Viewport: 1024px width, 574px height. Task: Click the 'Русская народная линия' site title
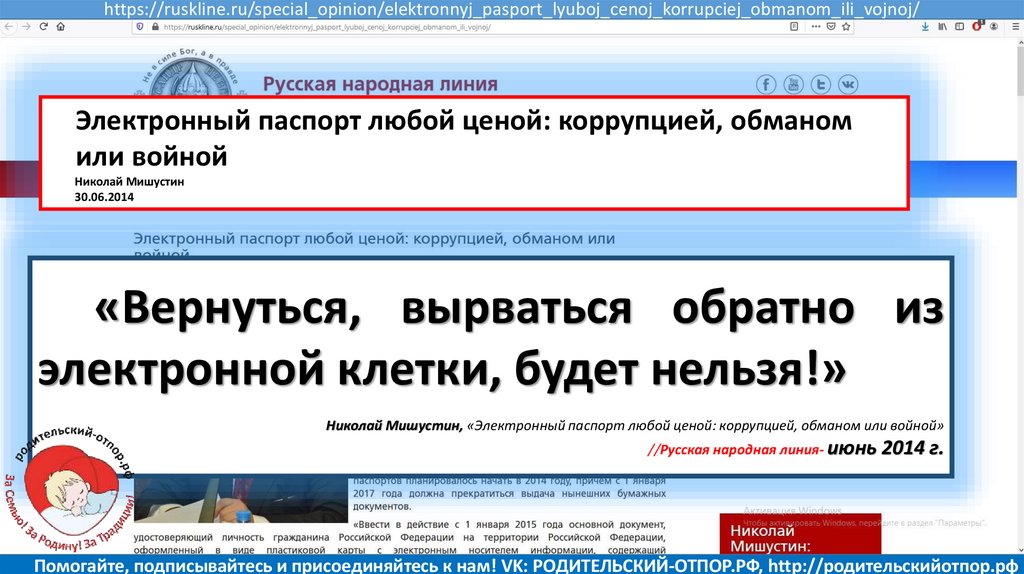[x=380, y=84]
